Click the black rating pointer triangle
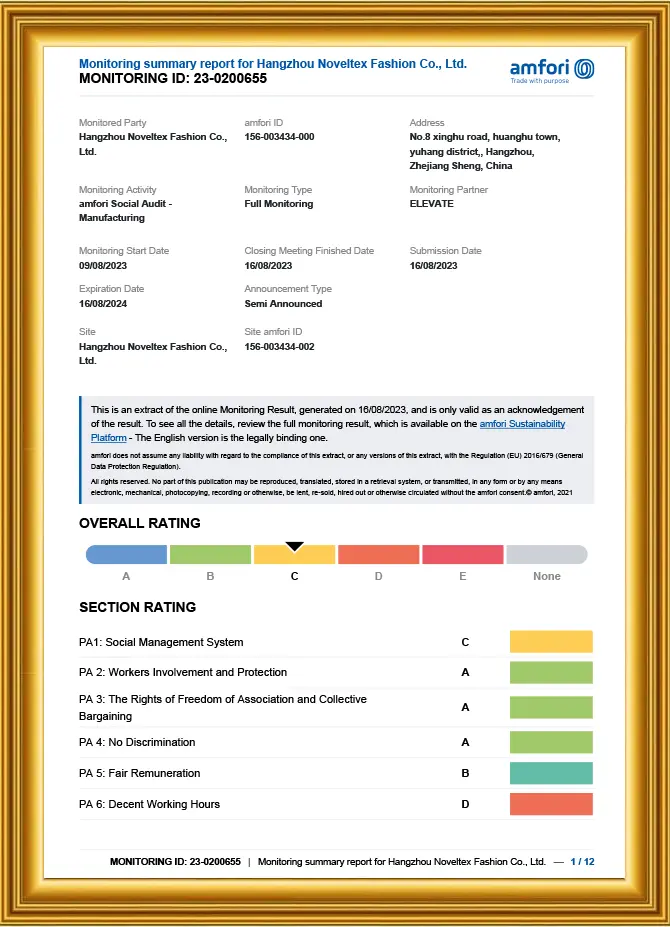This screenshot has width=670, height=927. (294, 546)
